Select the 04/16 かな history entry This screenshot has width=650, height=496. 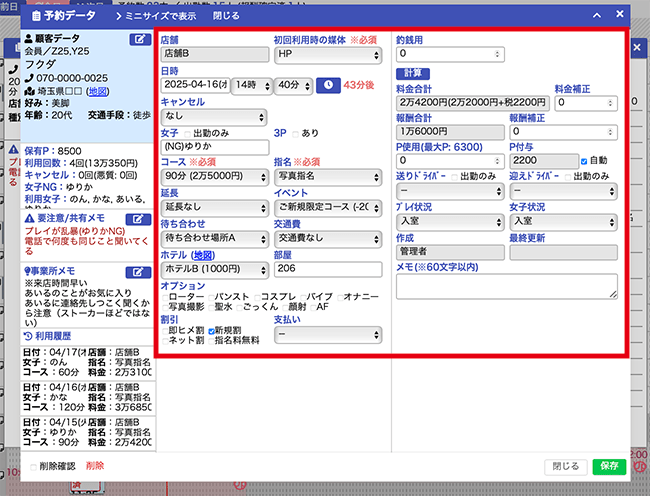tap(88, 398)
